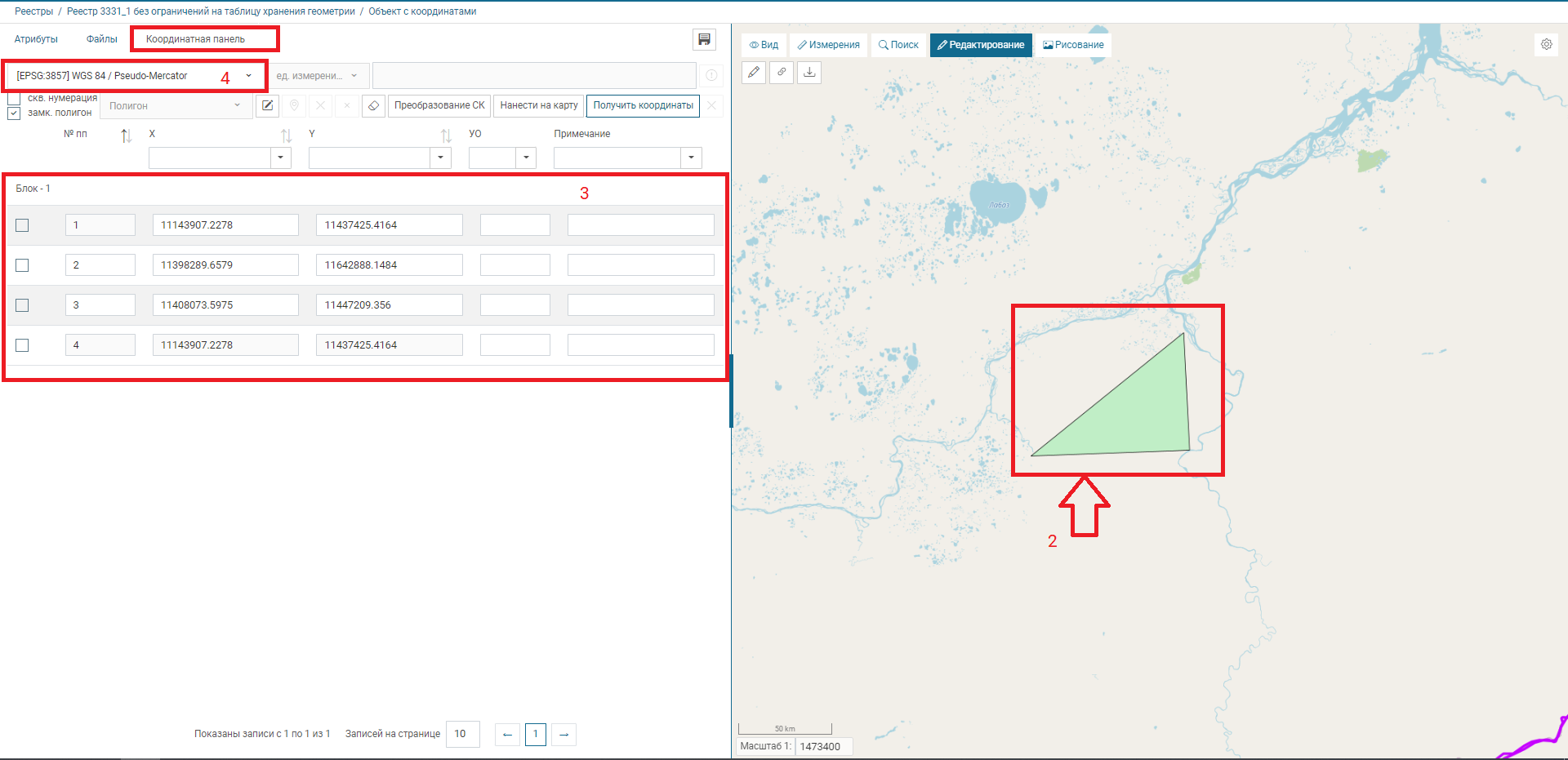Viewport: 1568px width, 760px height.
Task: Click the Нанести на карту button
Action: pyautogui.click(x=539, y=105)
